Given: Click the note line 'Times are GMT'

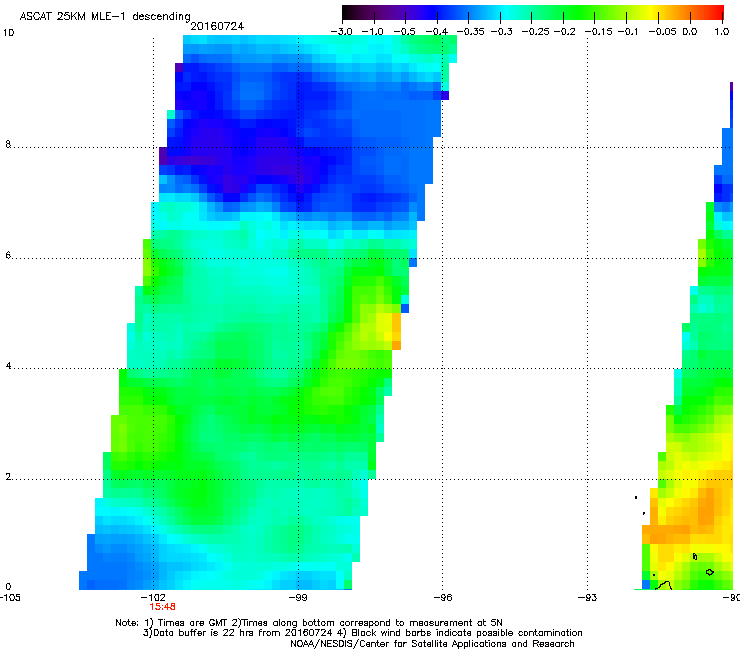Looking at the screenshot, I should point(192,623).
